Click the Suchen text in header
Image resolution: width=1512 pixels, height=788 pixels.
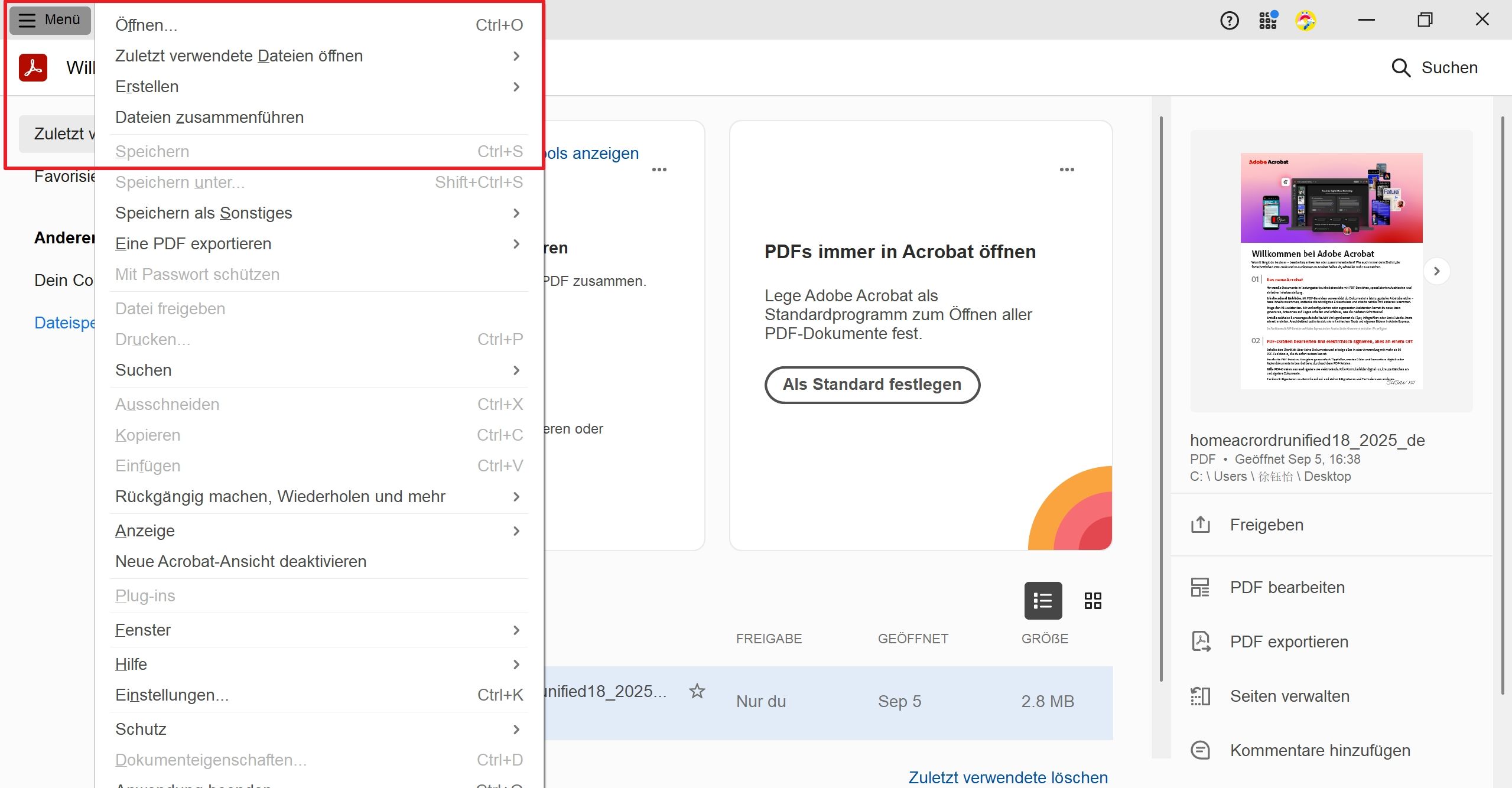[x=1449, y=68]
